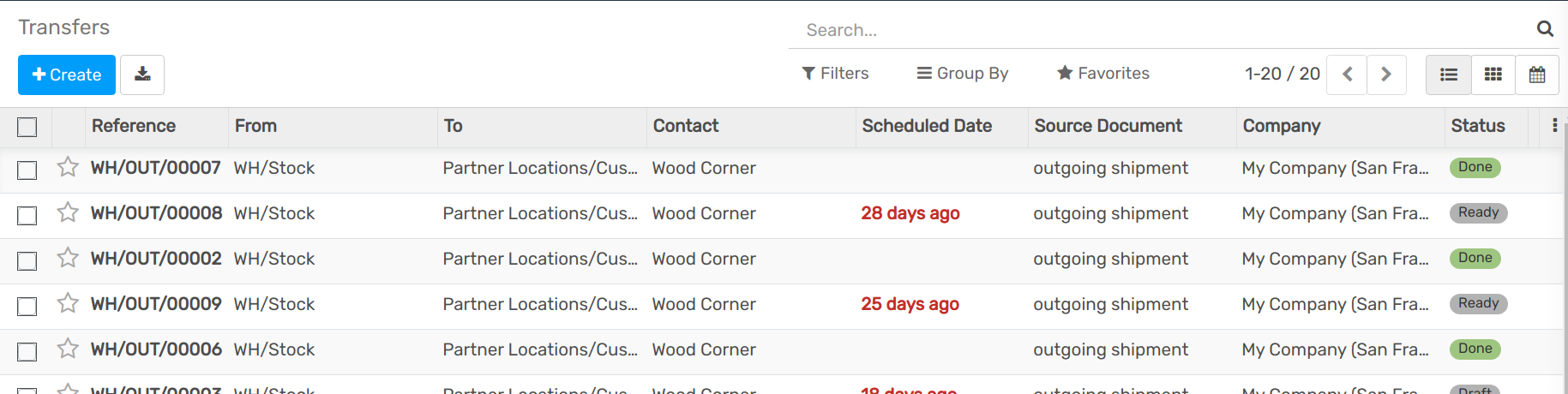This screenshot has height=394, width=1568.
Task: Go to the next page of transfers
Action: (1386, 75)
